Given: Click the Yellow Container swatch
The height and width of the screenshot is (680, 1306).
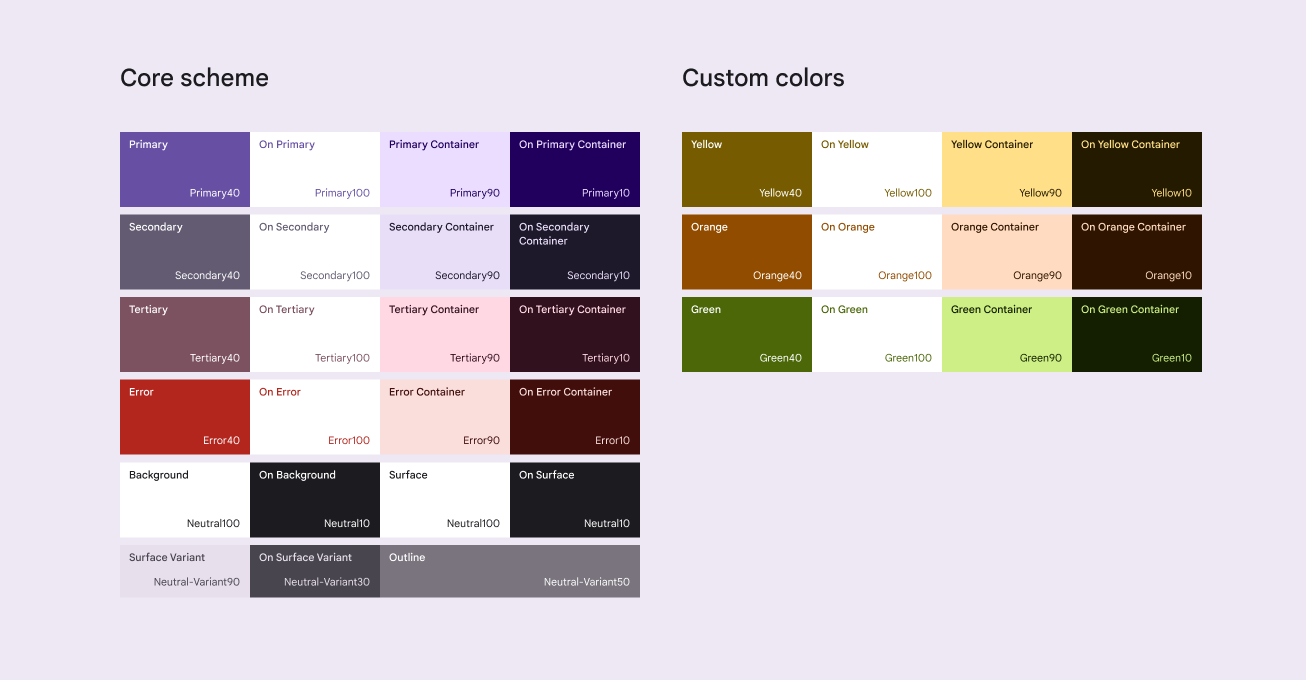Looking at the screenshot, I should [1007, 169].
